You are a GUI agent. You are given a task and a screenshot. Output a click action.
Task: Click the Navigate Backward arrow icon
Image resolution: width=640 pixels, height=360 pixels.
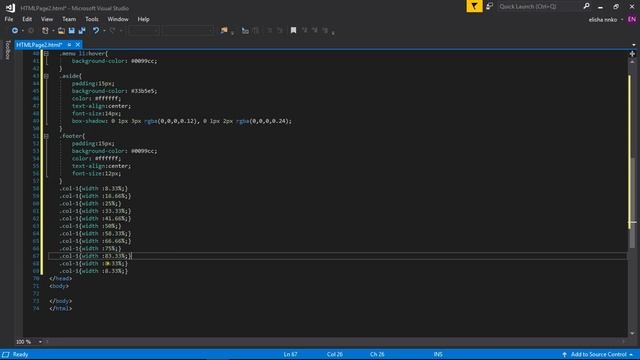point(15,31)
